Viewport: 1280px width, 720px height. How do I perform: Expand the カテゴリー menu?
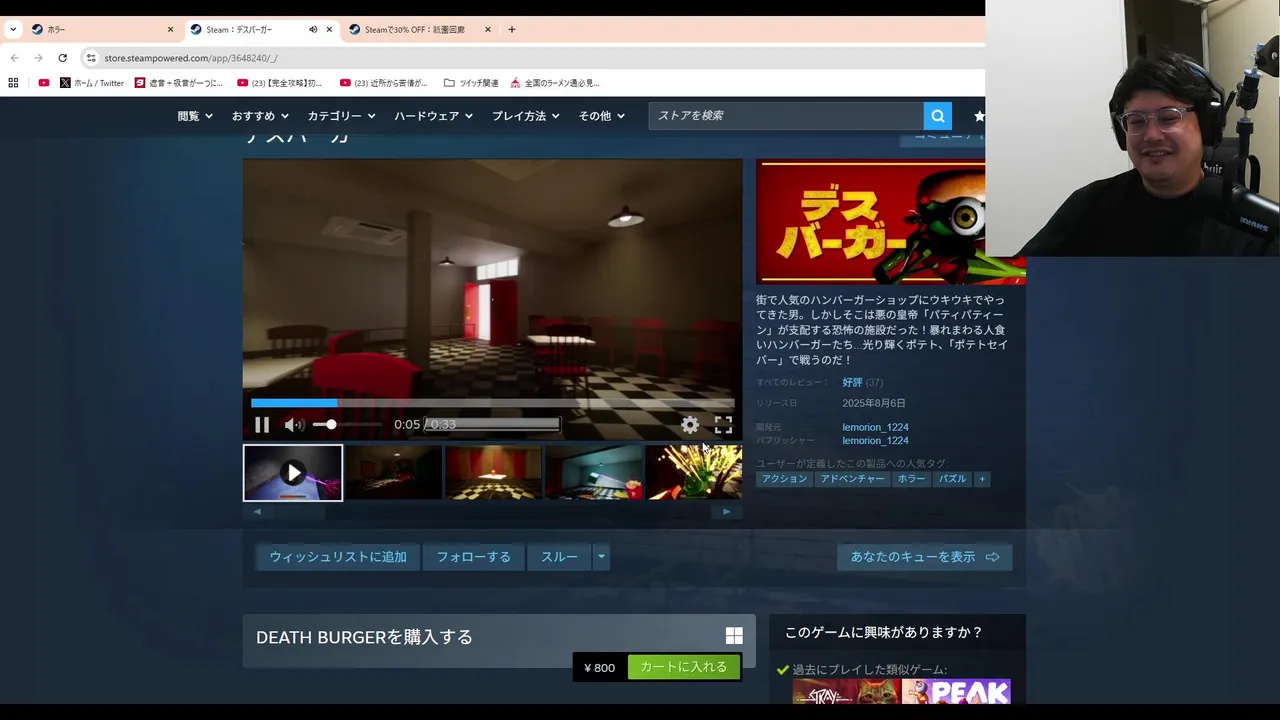(342, 116)
